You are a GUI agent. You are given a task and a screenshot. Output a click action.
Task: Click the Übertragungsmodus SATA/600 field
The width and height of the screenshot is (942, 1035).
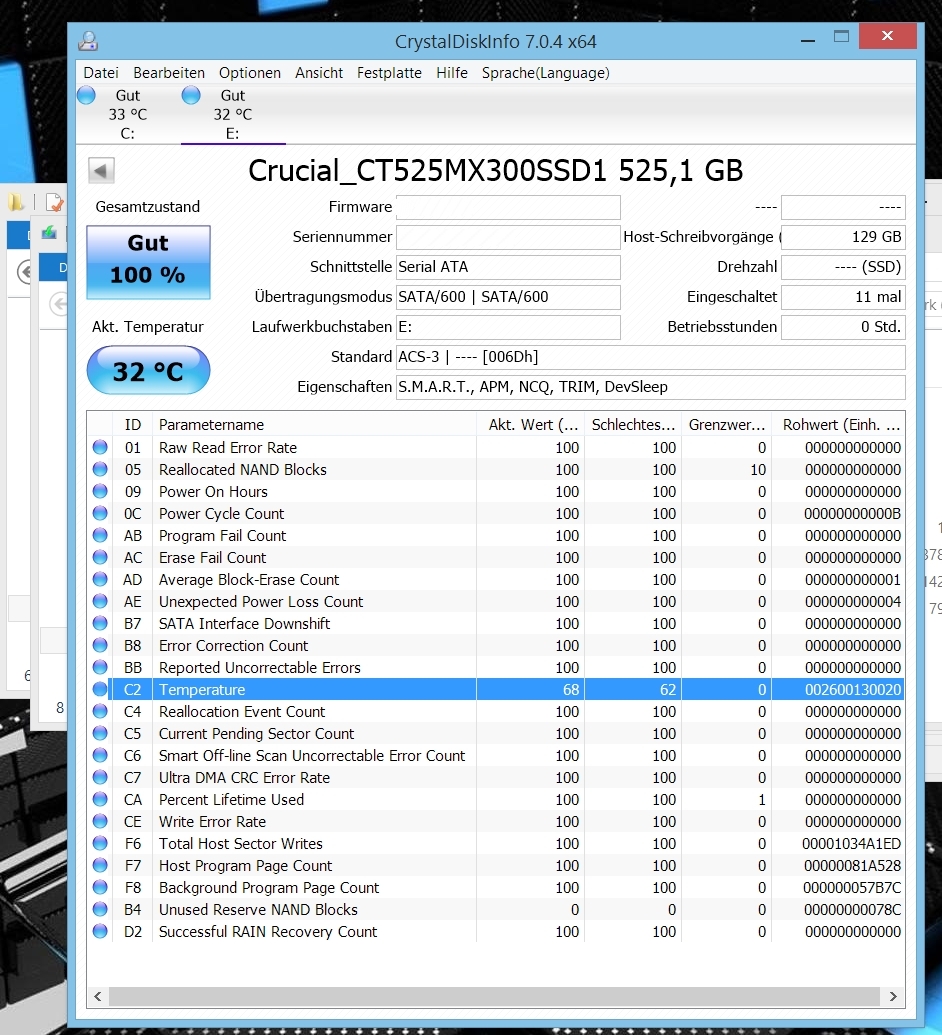tap(508, 297)
